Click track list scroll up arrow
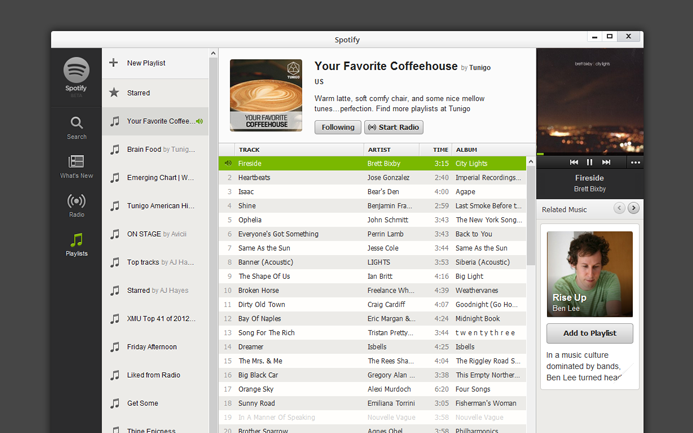Screen dimensions: 693x433 [531, 162]
